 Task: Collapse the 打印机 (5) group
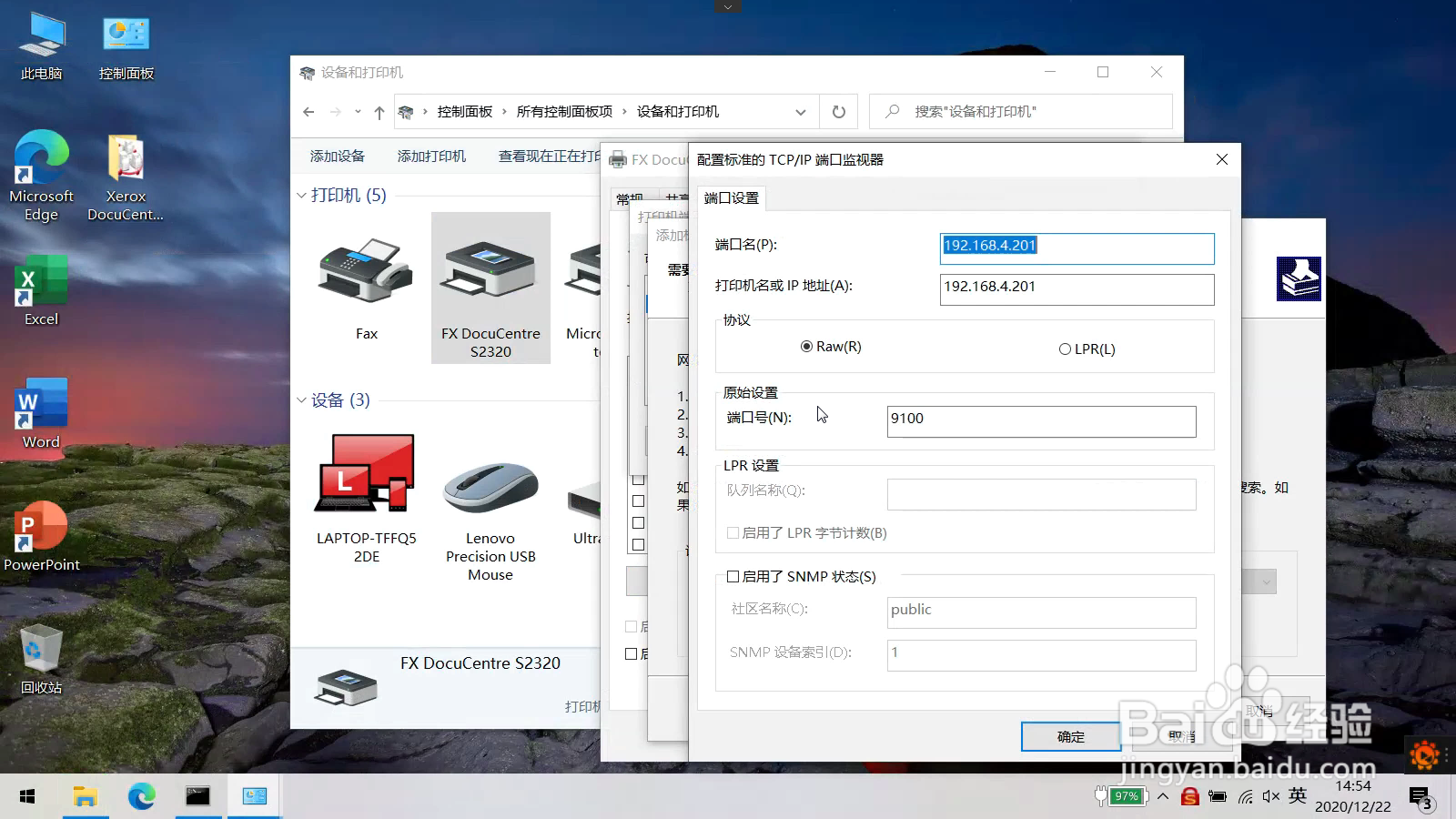302,195
